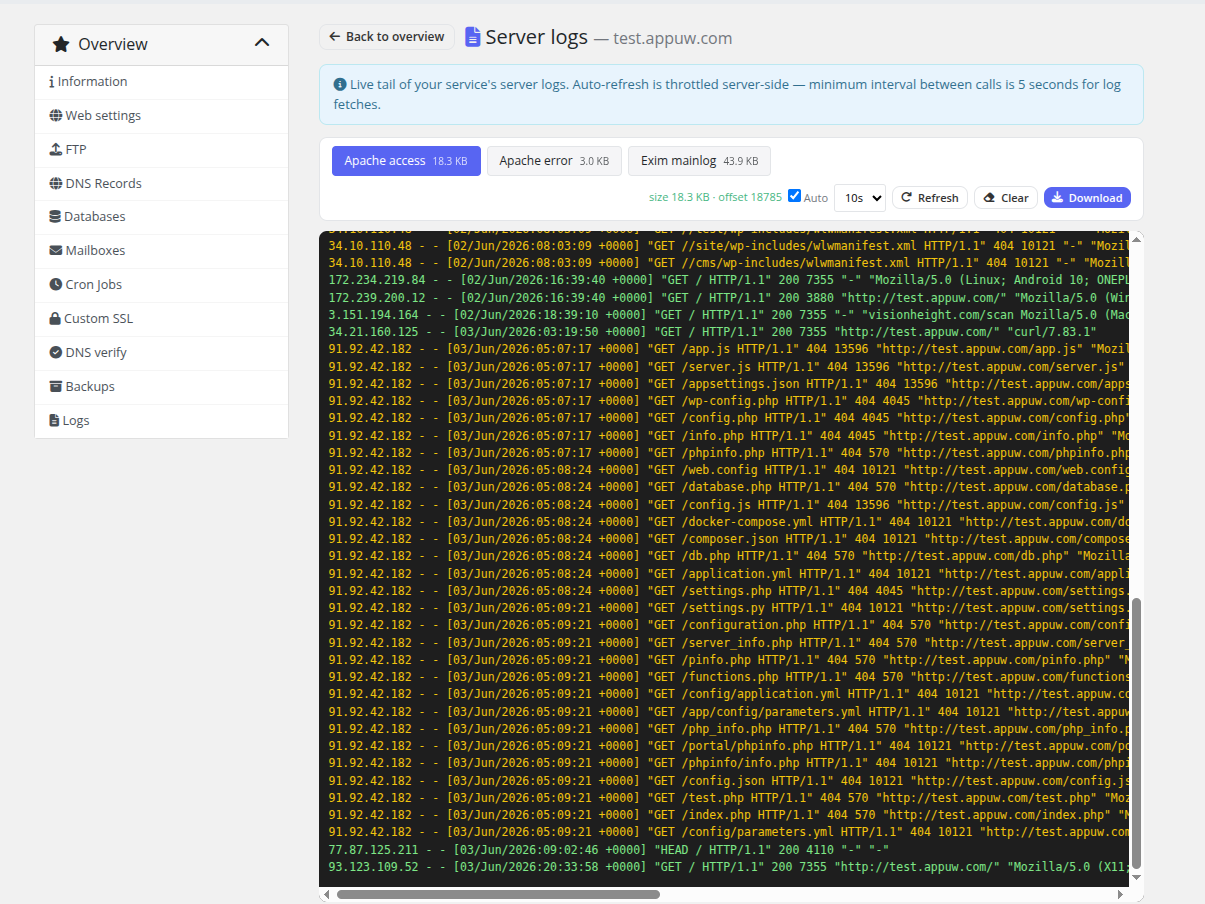This screenshot has width=1205, height=904.
Task: Click the log viewer vertical scrollbar thumb
Action: coord(1137,735)
